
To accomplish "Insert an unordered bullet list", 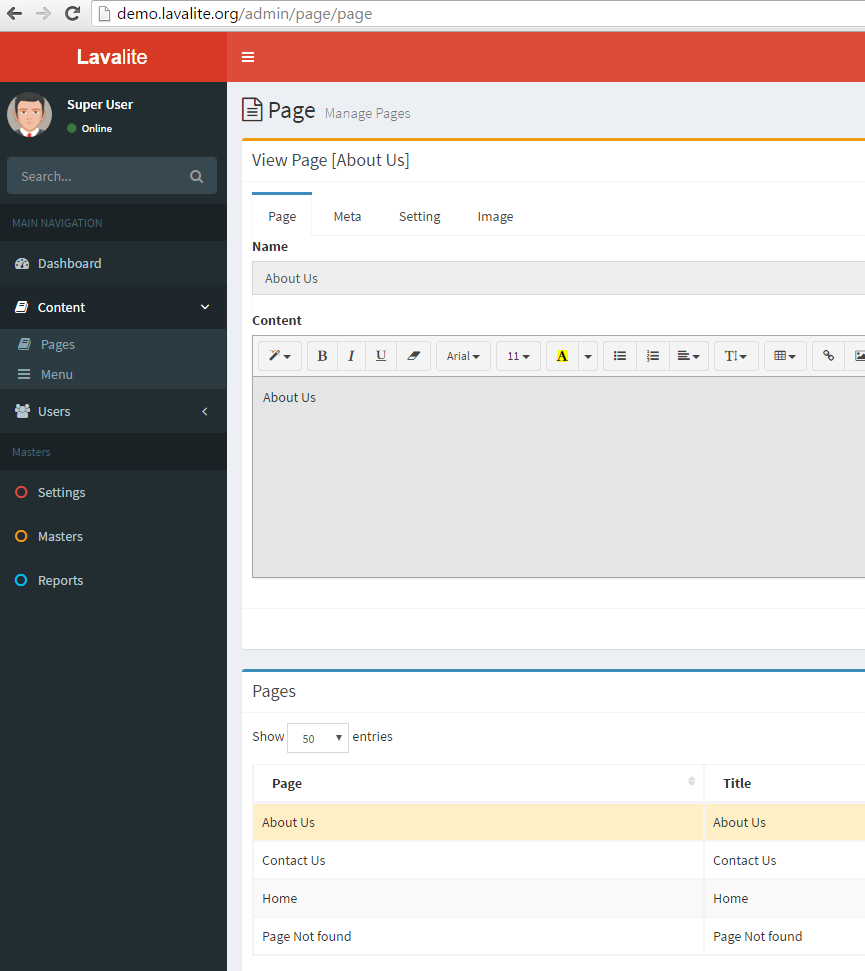I will [x=620, y=356].
